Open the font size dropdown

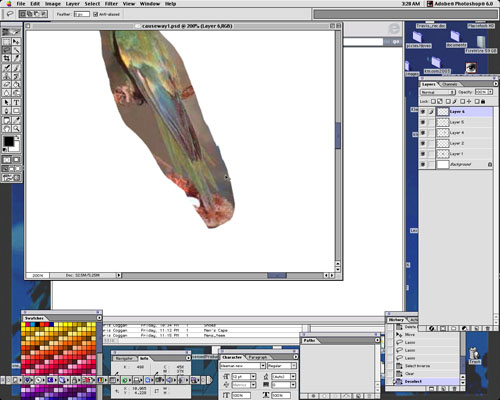click(x=253, y=377)
